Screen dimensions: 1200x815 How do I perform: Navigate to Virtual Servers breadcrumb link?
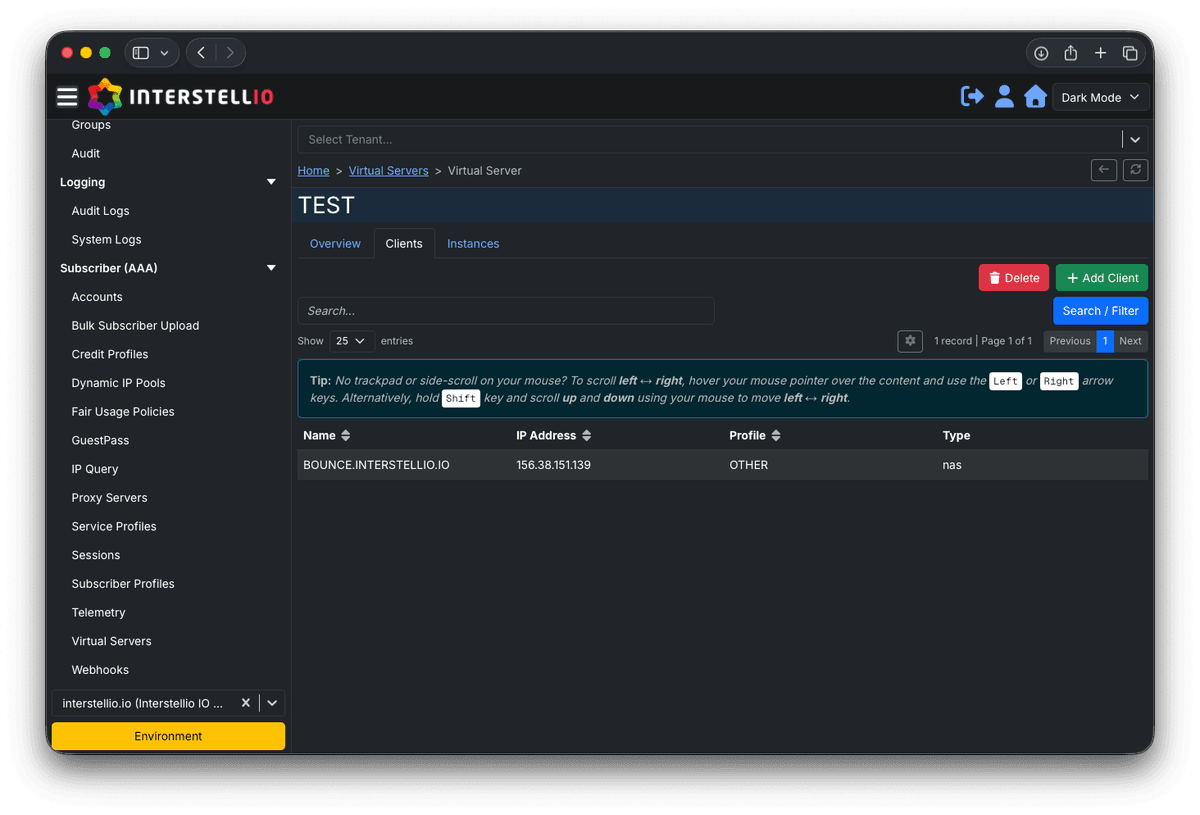388,170
